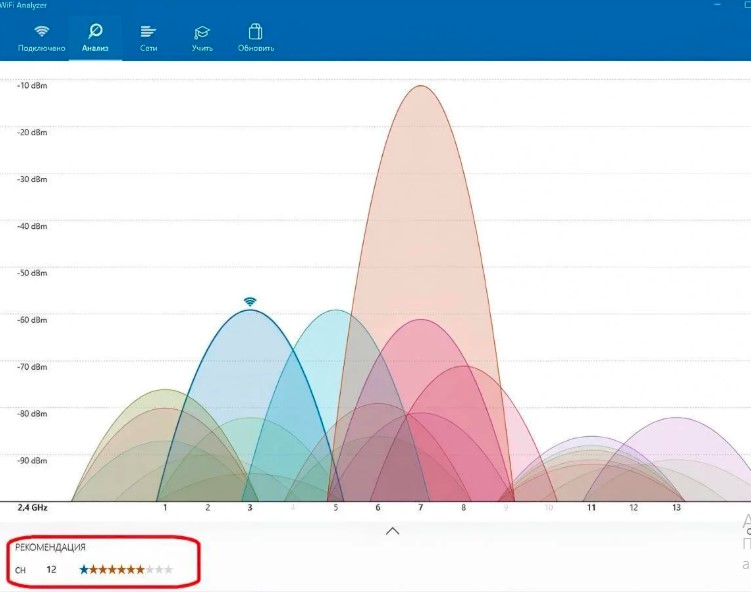
Task: Click the -10 dBm axis label
Action: pyautogui.click(x=32, y=86)
